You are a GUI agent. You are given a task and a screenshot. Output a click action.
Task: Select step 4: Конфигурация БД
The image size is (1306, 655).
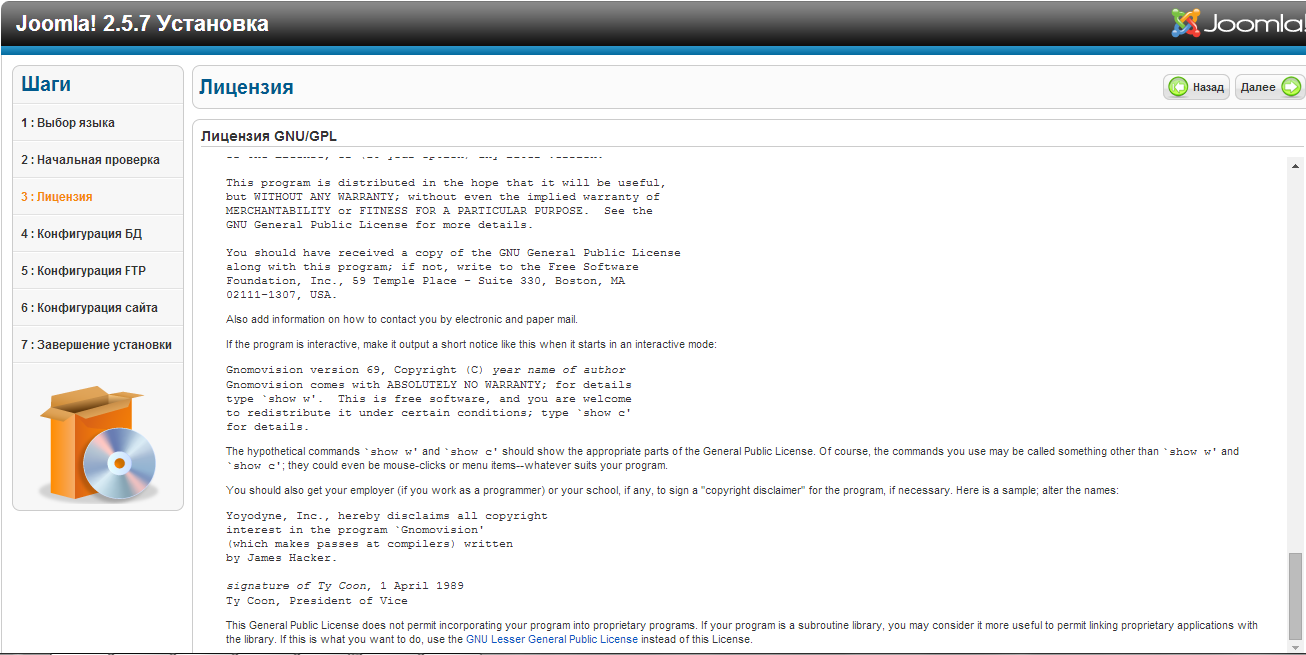pos(98,234)
